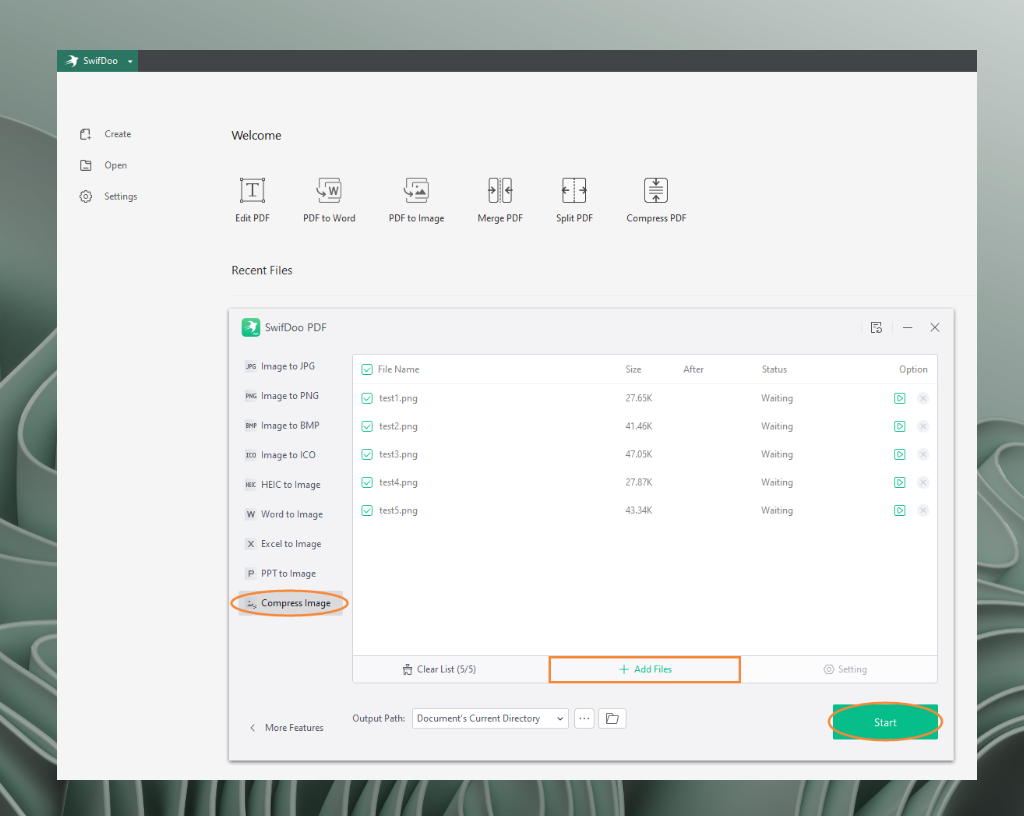This screenshot has width=1024, height=816.
Task: Open the compression Setting button
Action: 845,669
